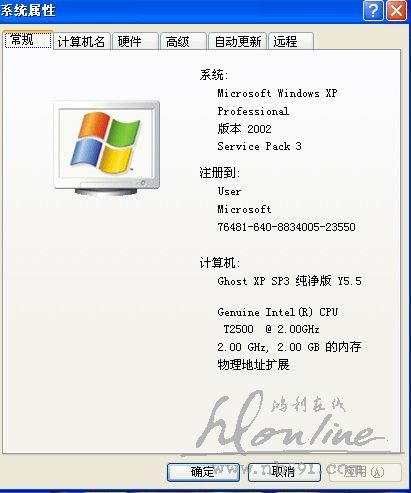Viewport: 411px width, 493px height.
Task: Select the 常规 tab
Action: 28,40
